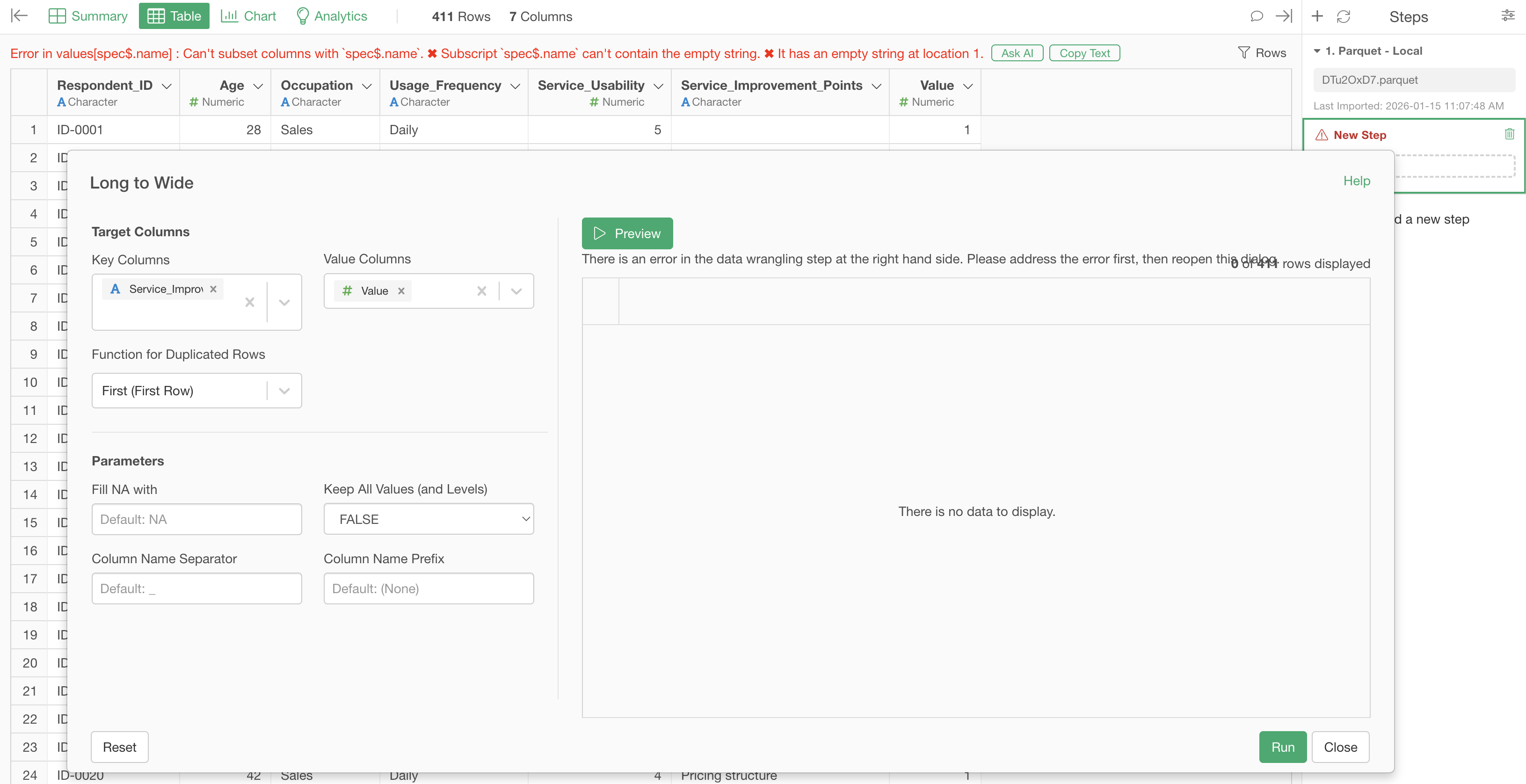Click the refresh steps icon
This screenshot has height=784, width=1526.
tap(1343, 16)
